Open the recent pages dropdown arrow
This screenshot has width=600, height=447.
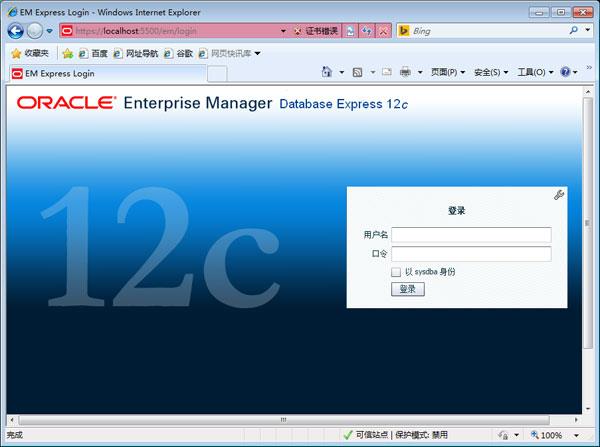(50, 31)
